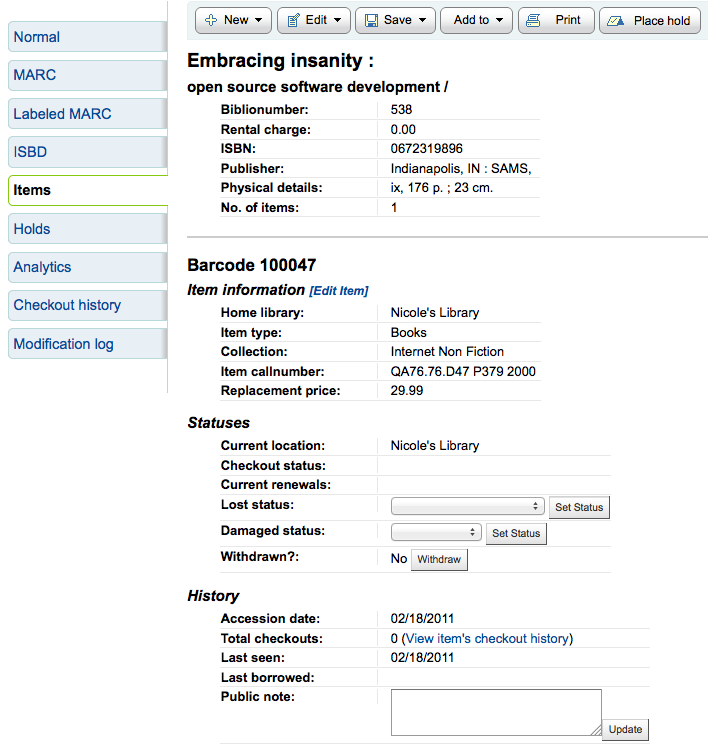Open the Modification log tab
The image size is (708, 747).
[x=86, y=344]
